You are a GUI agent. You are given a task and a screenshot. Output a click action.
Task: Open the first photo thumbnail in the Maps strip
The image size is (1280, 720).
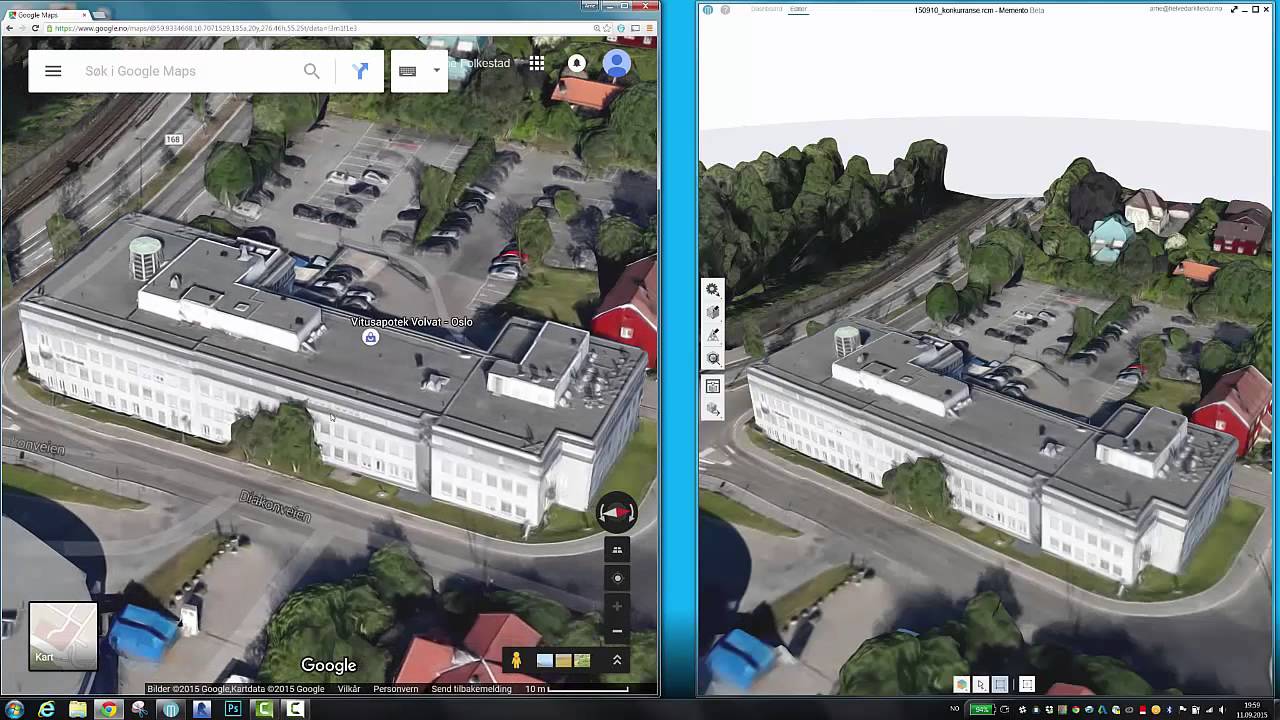pos(544,660)
